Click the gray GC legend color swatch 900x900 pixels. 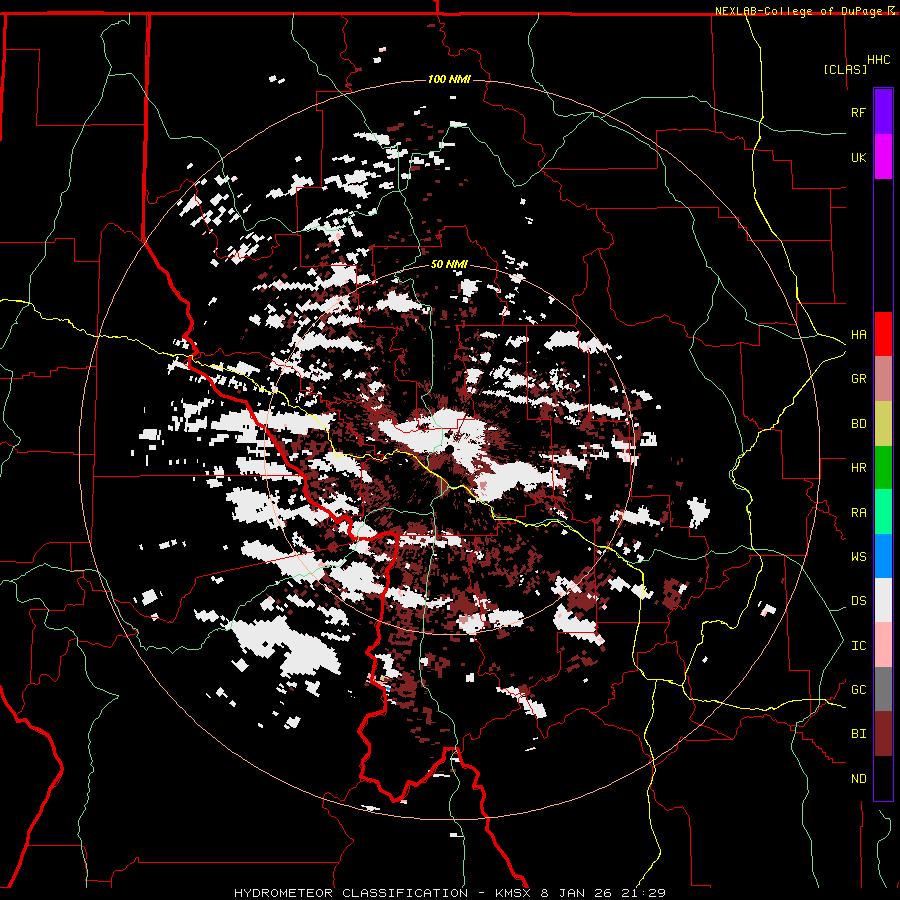883,689
